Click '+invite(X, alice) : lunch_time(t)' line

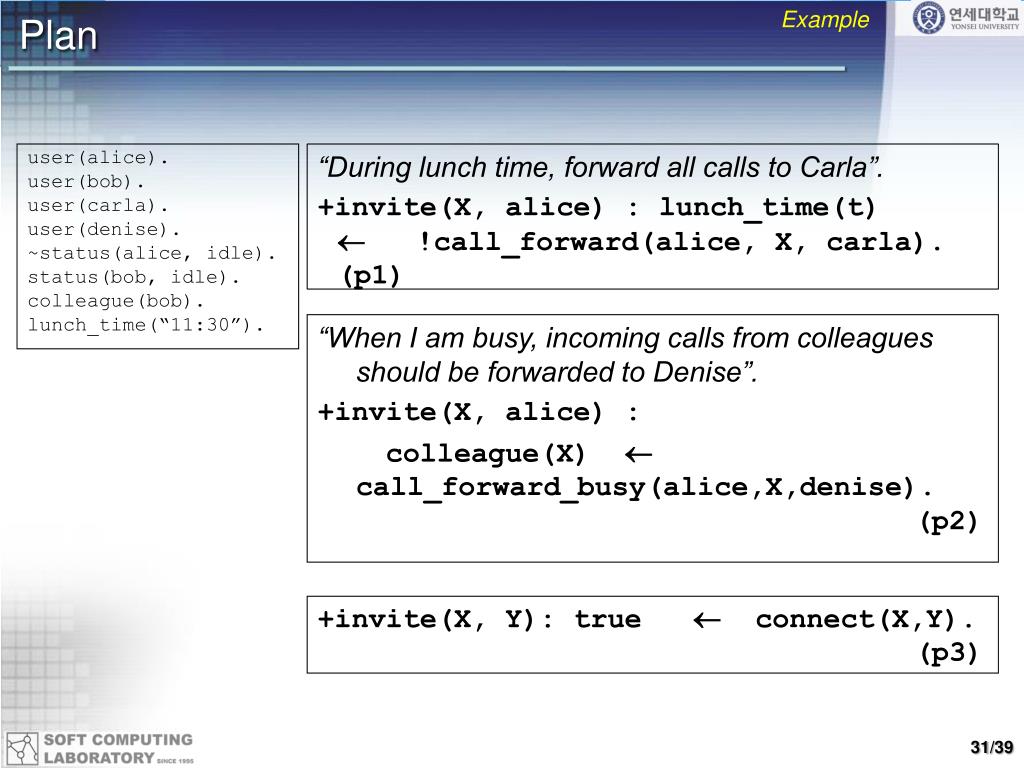pos(596,208)
